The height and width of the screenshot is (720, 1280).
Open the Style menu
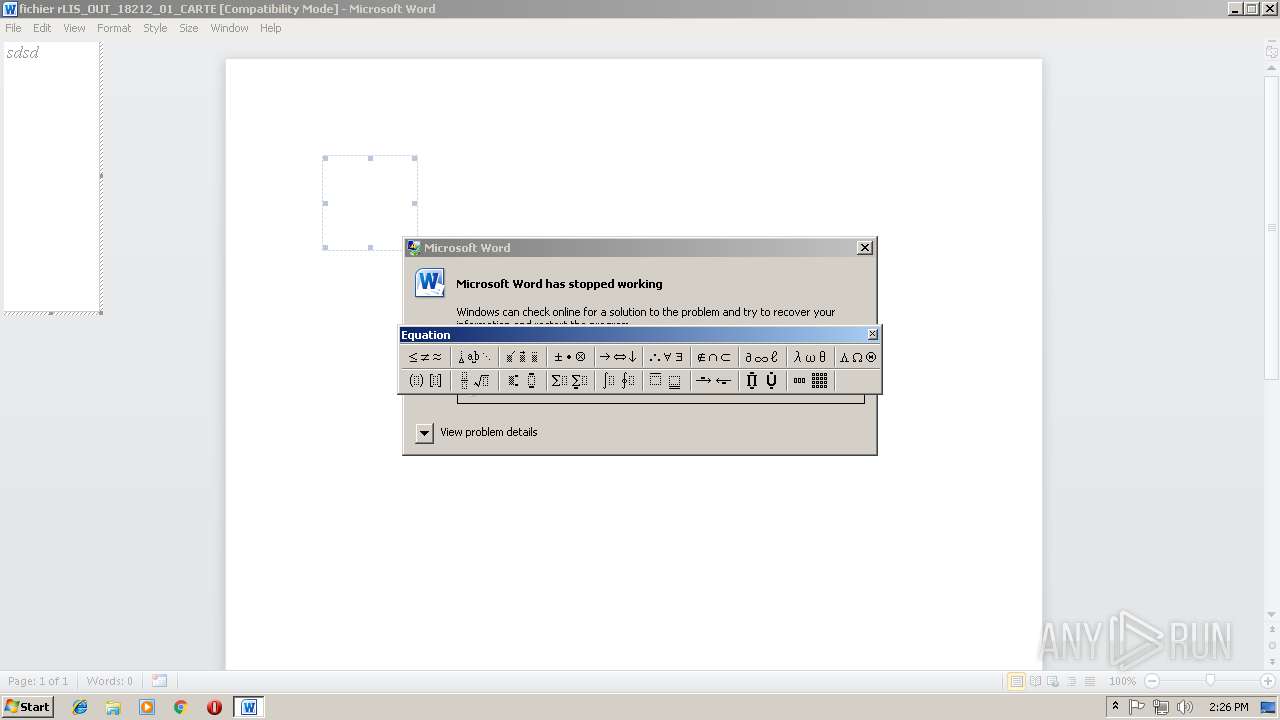click(x=155, y=28)
